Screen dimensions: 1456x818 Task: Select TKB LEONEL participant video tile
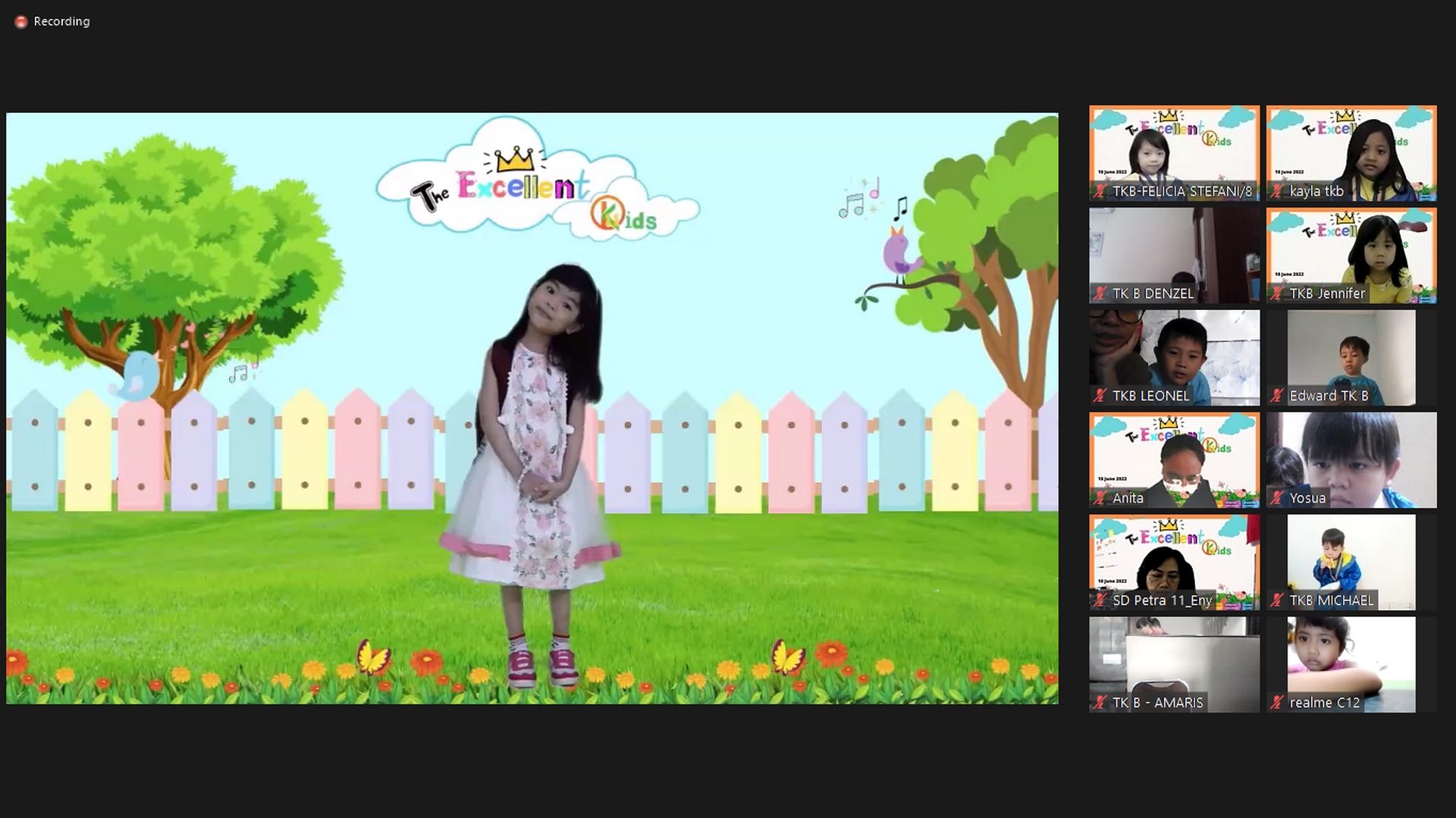tap(1175, 358)
